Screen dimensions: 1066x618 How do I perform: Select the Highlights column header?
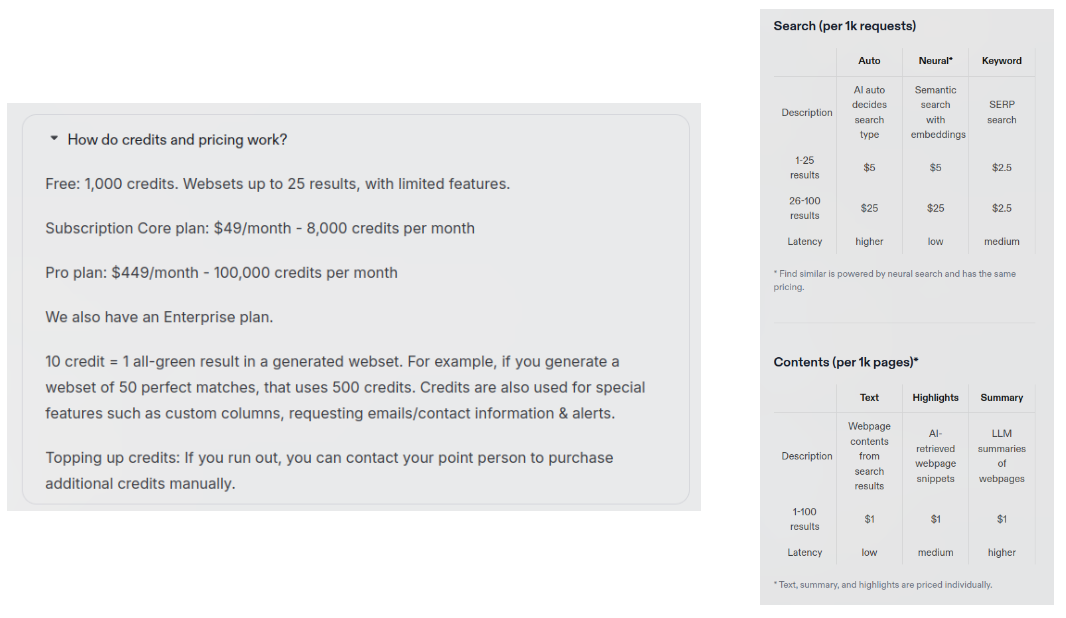[x=935, y=398]
